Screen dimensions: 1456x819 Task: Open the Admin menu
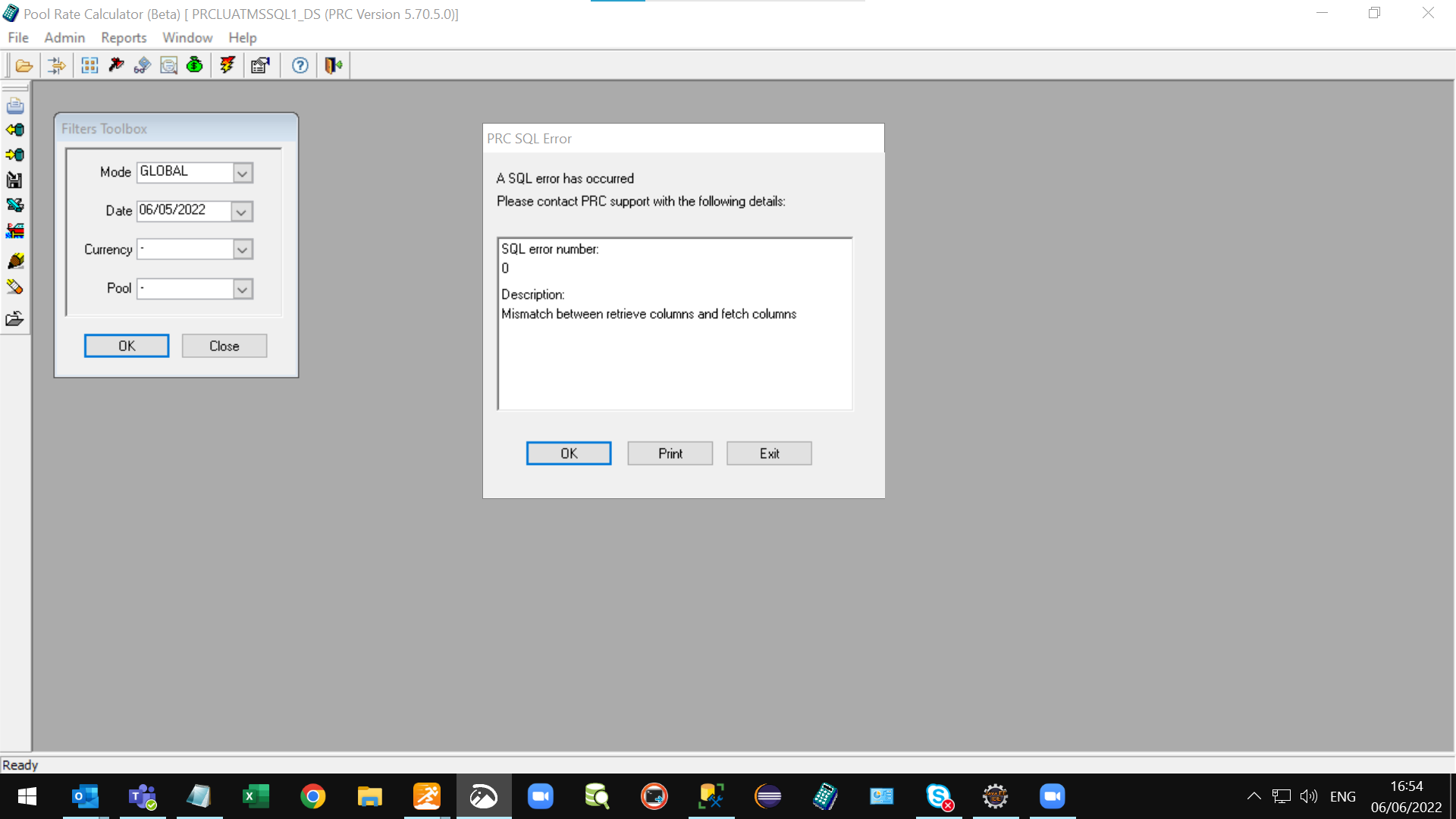click(64, 37)
